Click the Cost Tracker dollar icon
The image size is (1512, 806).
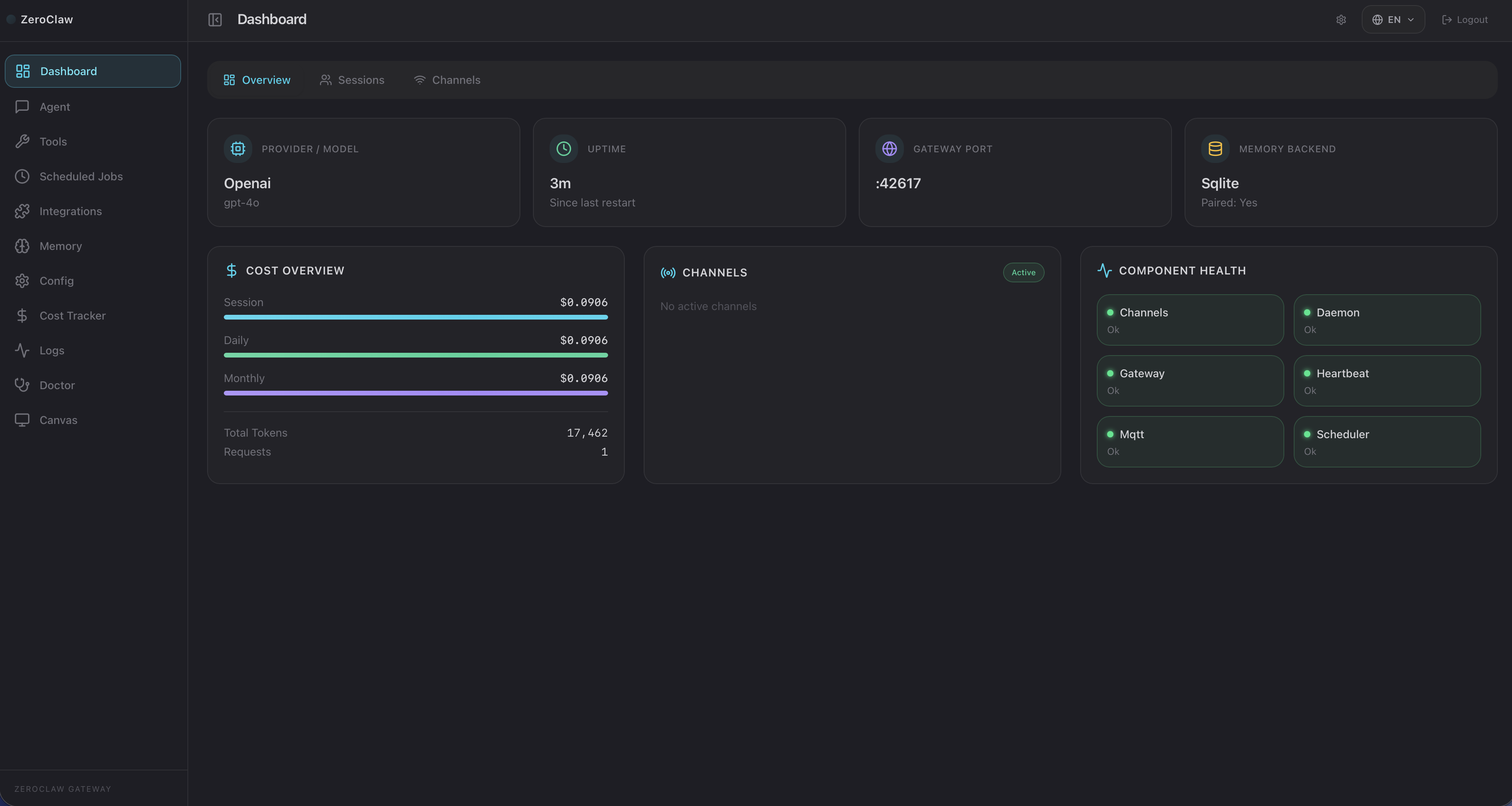click(x=22, y=315)
